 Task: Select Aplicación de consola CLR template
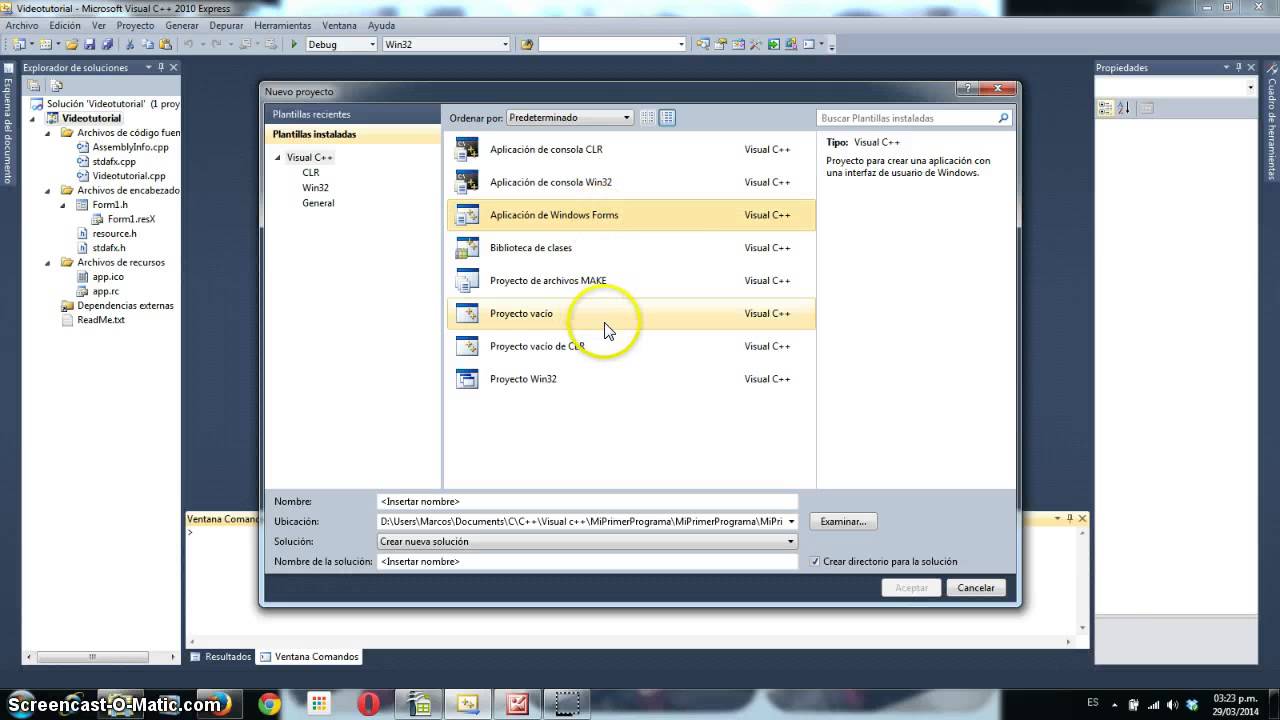point(631,149)
